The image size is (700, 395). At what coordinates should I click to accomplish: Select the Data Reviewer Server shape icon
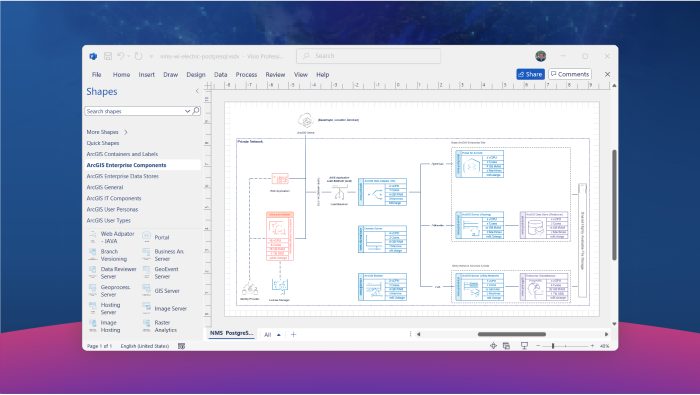click(92, 273)
